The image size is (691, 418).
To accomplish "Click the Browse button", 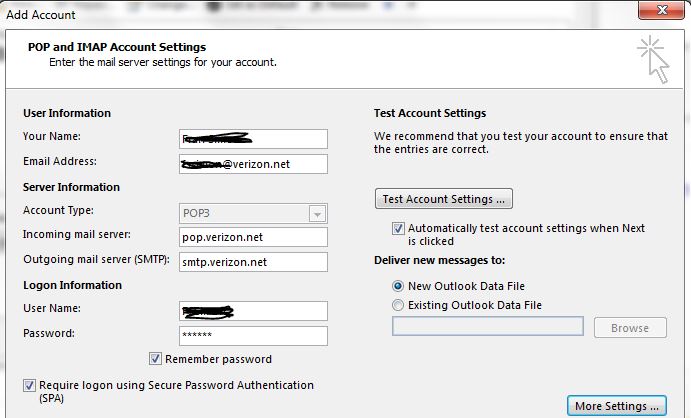I will pyautogui.click(x=629, y=327).
